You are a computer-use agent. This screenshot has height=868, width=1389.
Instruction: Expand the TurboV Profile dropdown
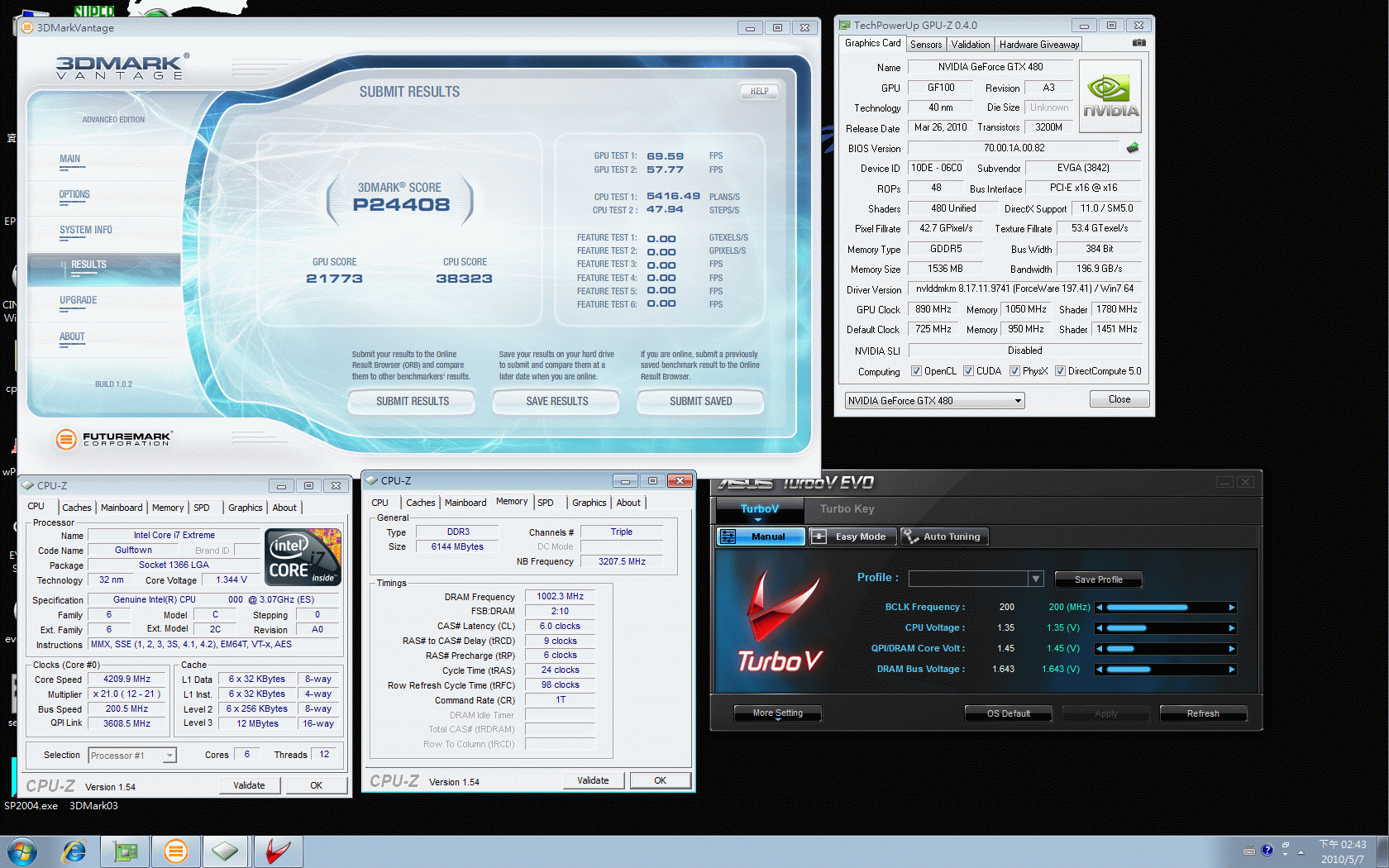(x=1035, y=579)
